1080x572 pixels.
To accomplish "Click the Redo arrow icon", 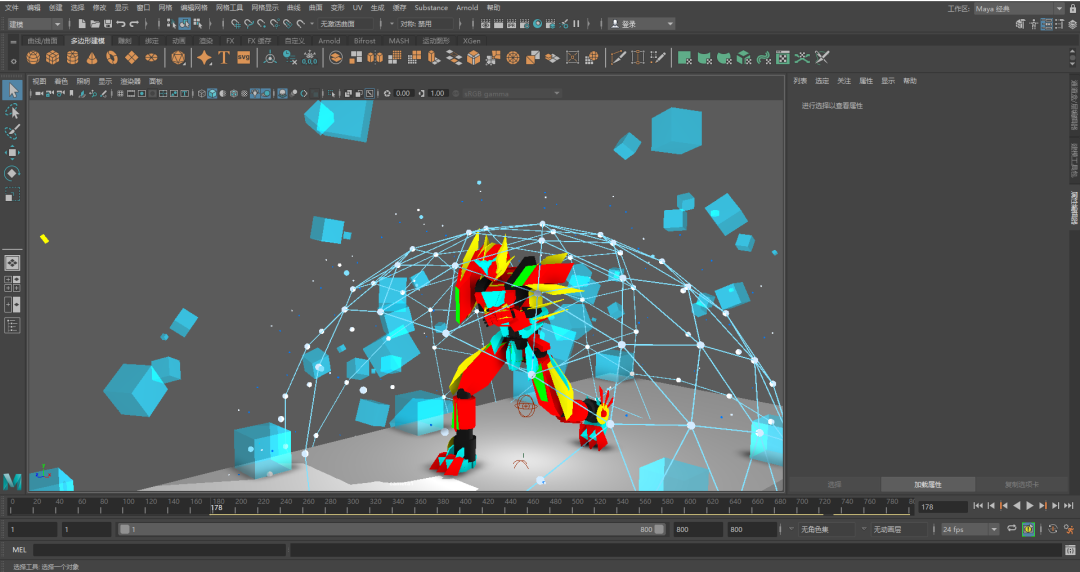I will pyautogui.click(x=134, y=23).
